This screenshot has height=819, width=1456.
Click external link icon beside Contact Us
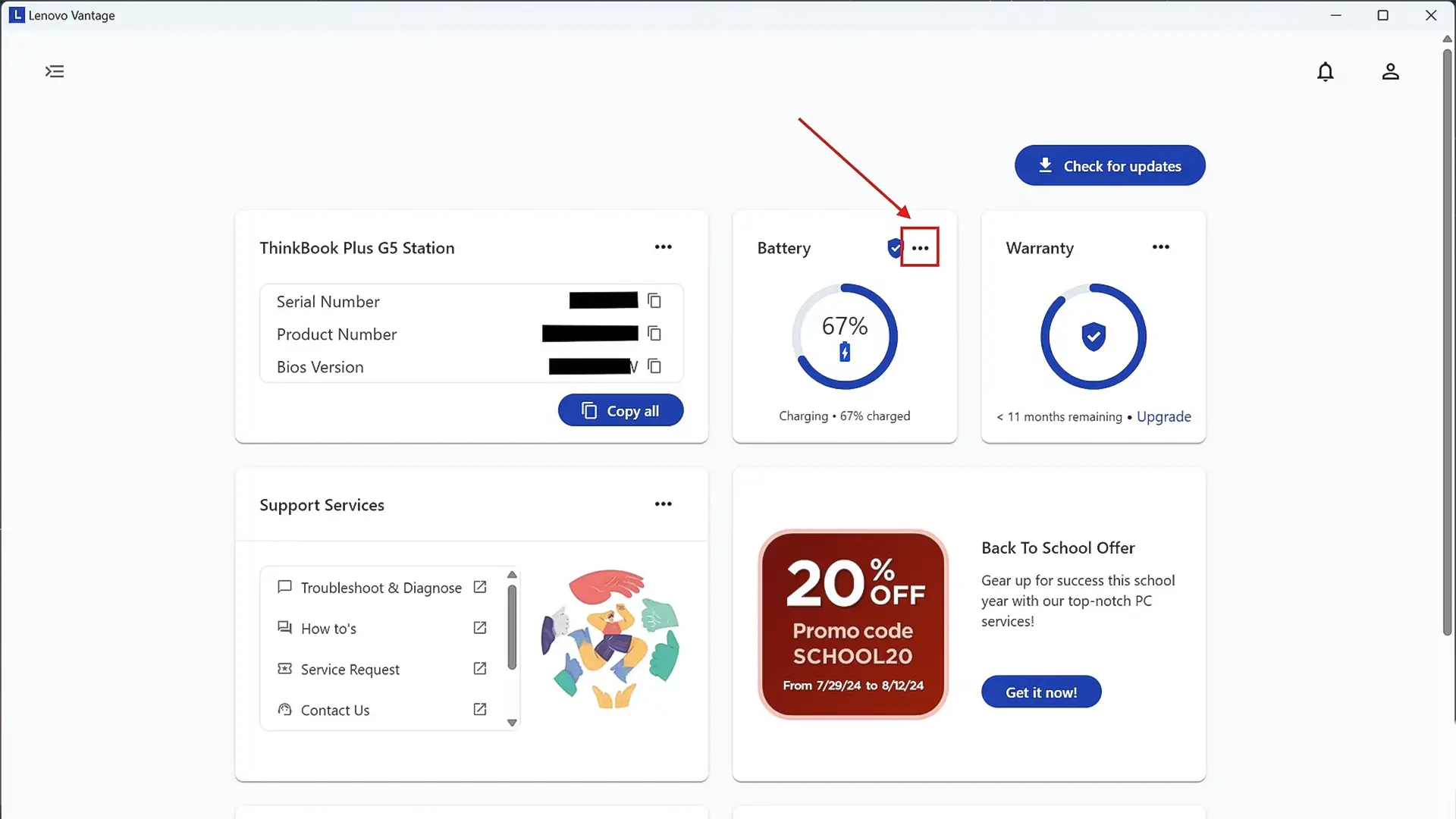(x=480, y=710)
